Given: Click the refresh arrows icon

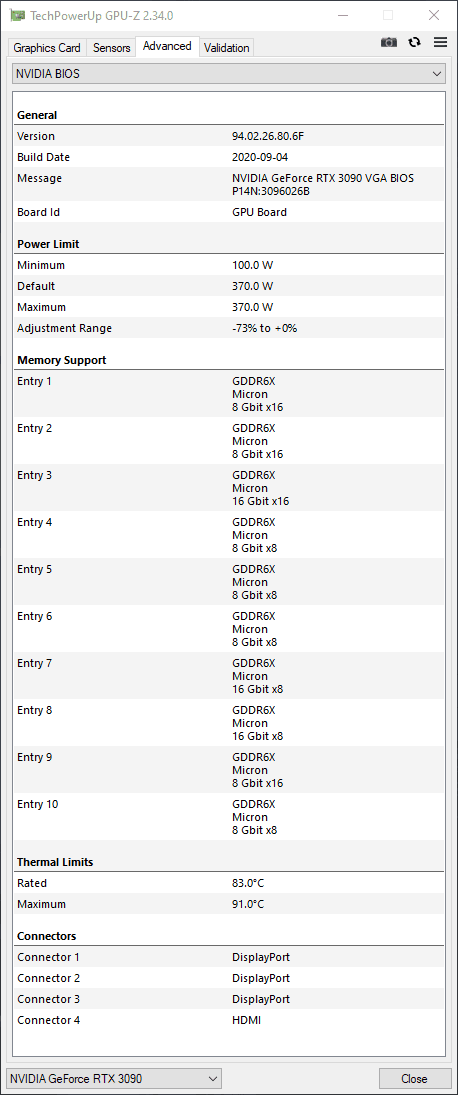Looking at the screenshot, I should [415, 42].
